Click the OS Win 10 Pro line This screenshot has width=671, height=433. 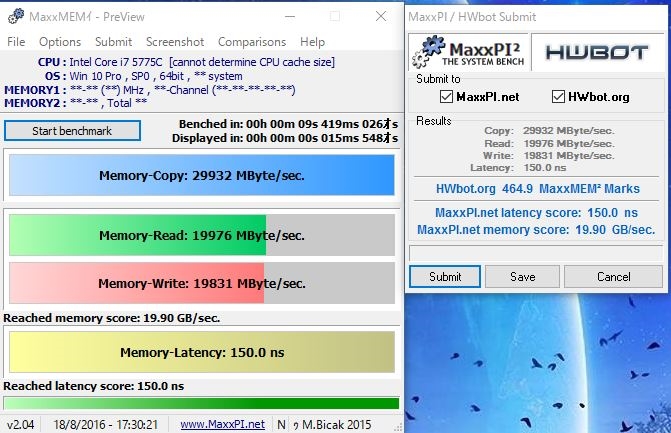coord(144,76)
